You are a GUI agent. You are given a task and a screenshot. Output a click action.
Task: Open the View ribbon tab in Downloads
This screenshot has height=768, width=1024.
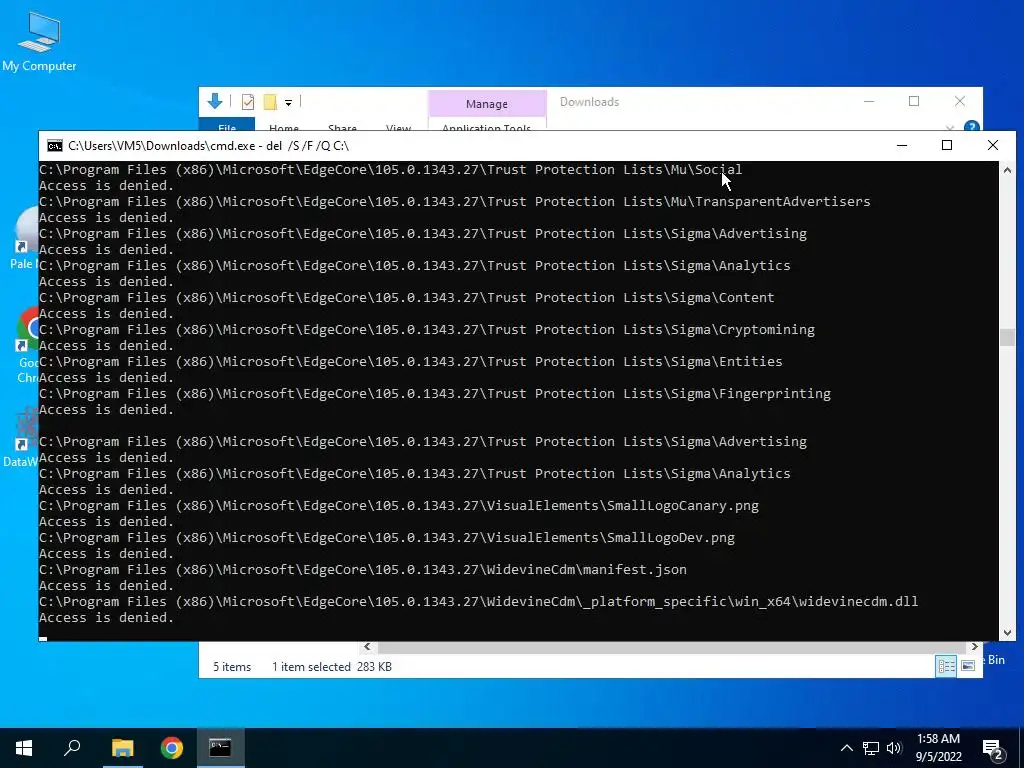coord(398,127)
